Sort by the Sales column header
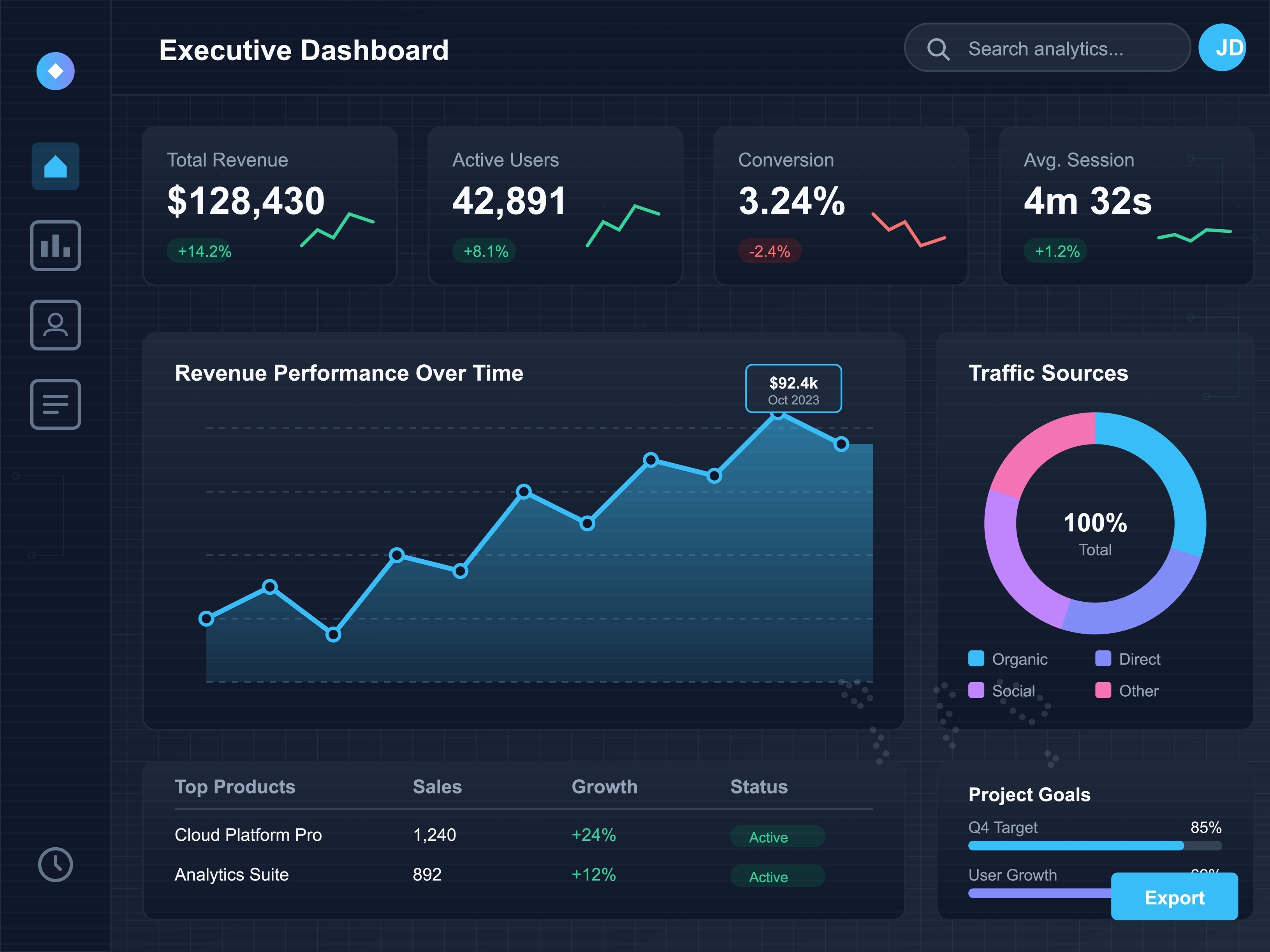This screenshot has width=1270, height=952. pyautogui.click(x=437, y=787)
